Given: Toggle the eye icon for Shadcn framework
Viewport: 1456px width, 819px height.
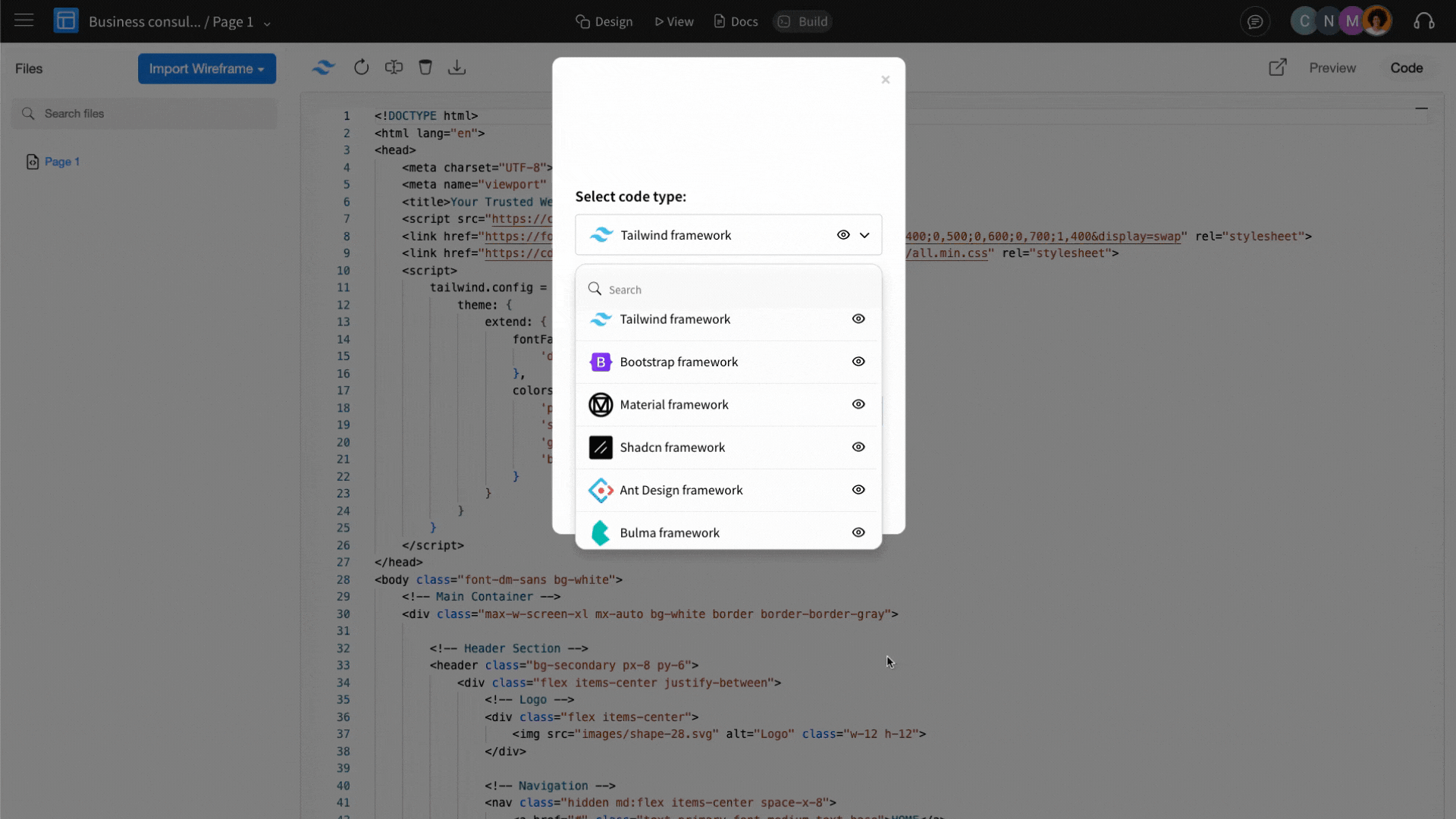Looking at the screenshot, I should point(858,447).
